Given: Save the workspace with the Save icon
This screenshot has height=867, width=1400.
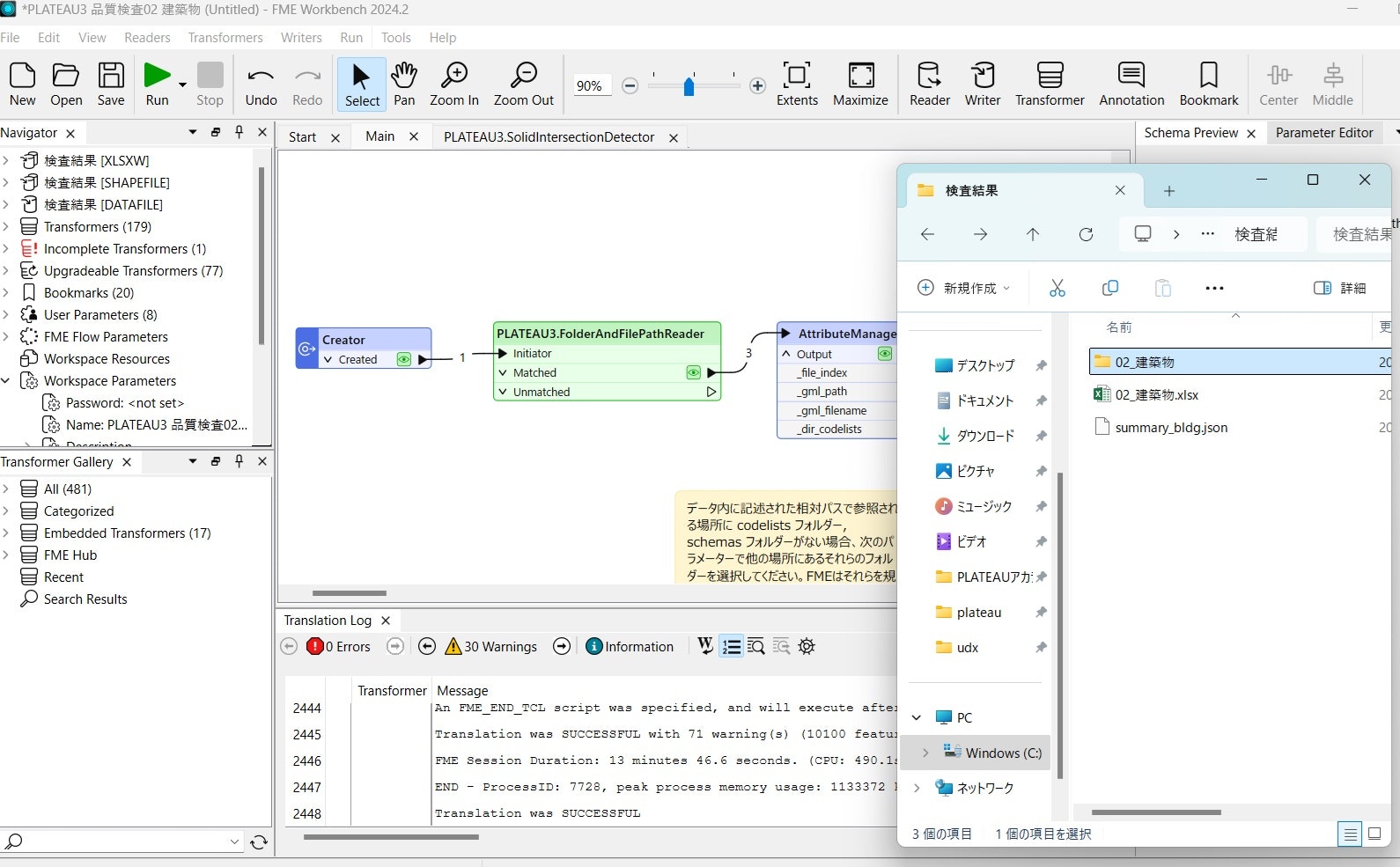Looking at the screenshot, I should 111,84.
